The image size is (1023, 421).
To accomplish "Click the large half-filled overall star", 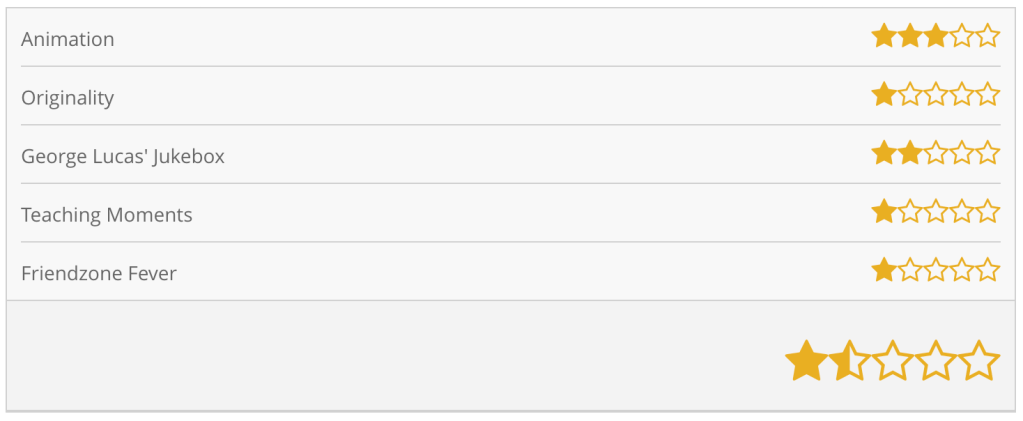I will [849, 361].
